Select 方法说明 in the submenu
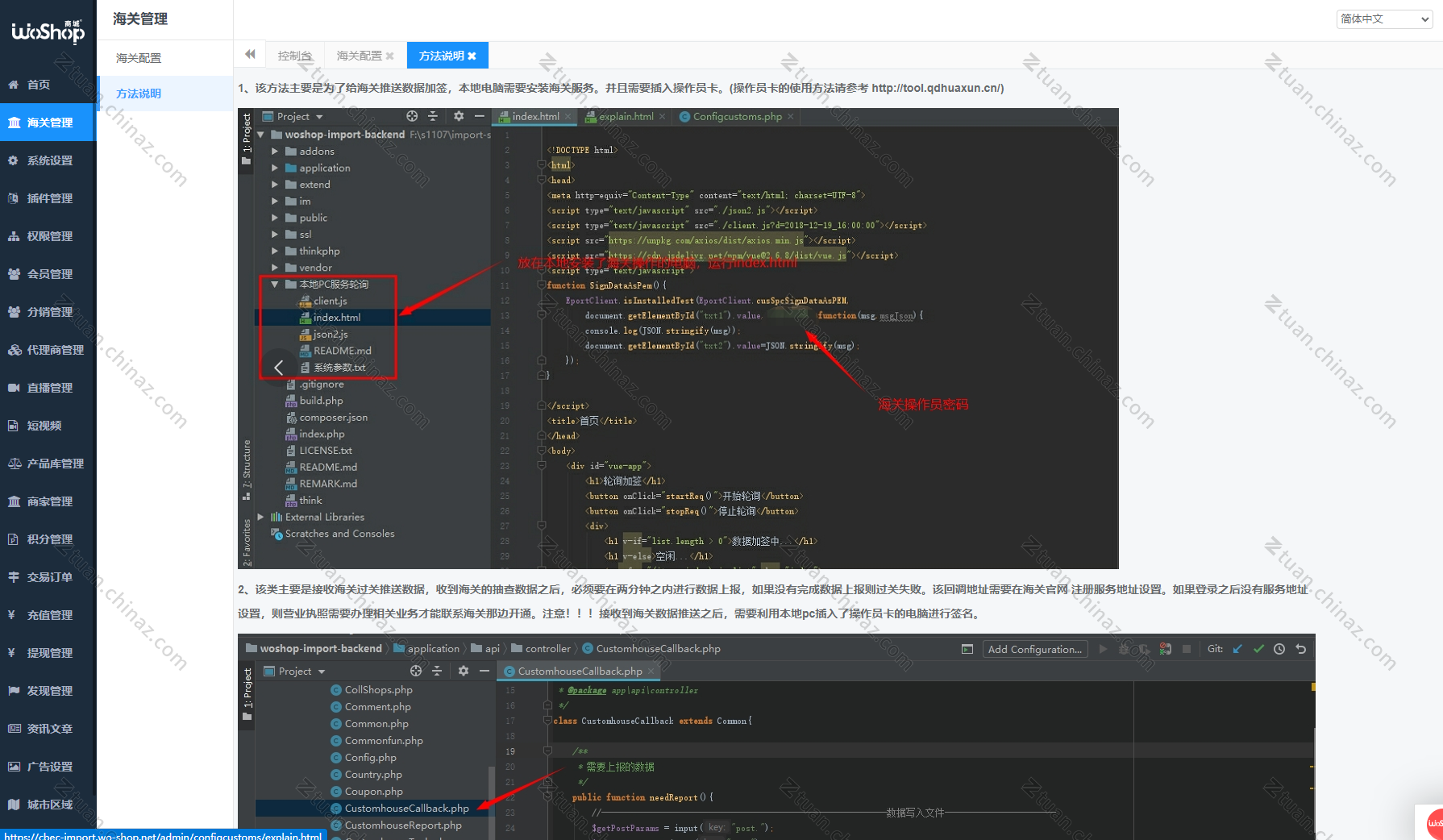Screen dimensions: 1443x840 (164, 94)
